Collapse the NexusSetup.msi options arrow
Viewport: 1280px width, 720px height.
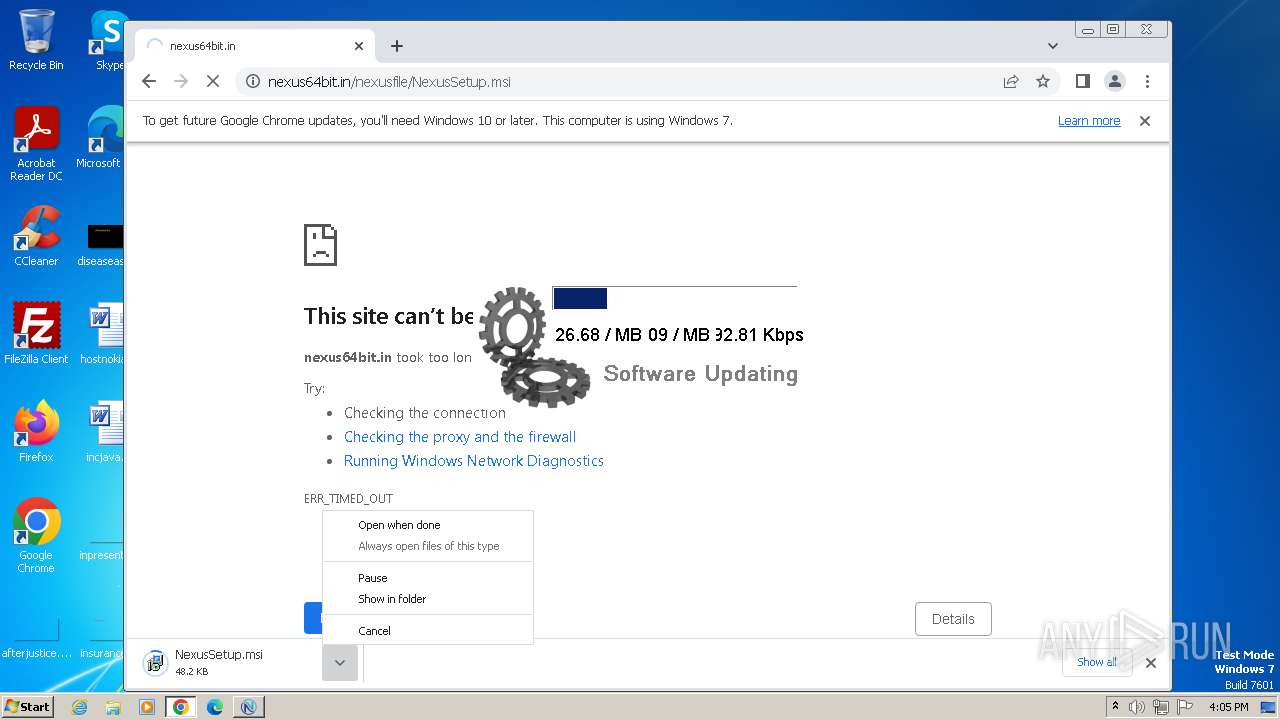pyautogui.click(x=340, y=662)
